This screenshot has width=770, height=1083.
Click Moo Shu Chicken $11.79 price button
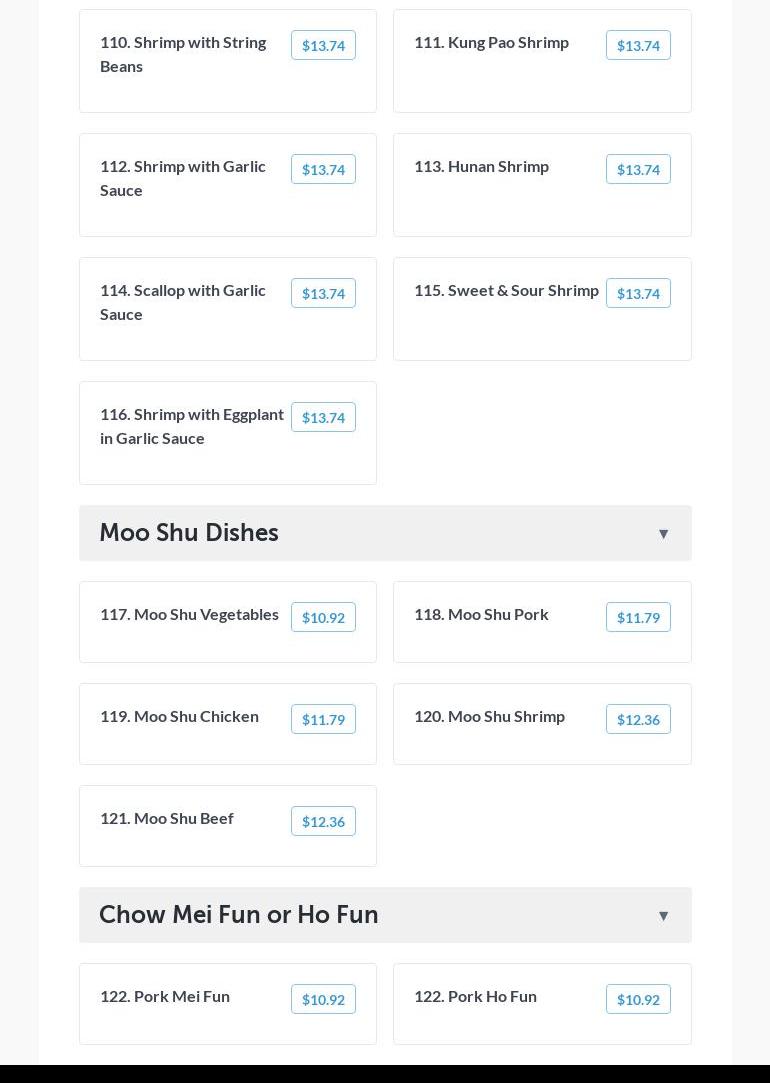pyautogui.click(x=323, y=719)
